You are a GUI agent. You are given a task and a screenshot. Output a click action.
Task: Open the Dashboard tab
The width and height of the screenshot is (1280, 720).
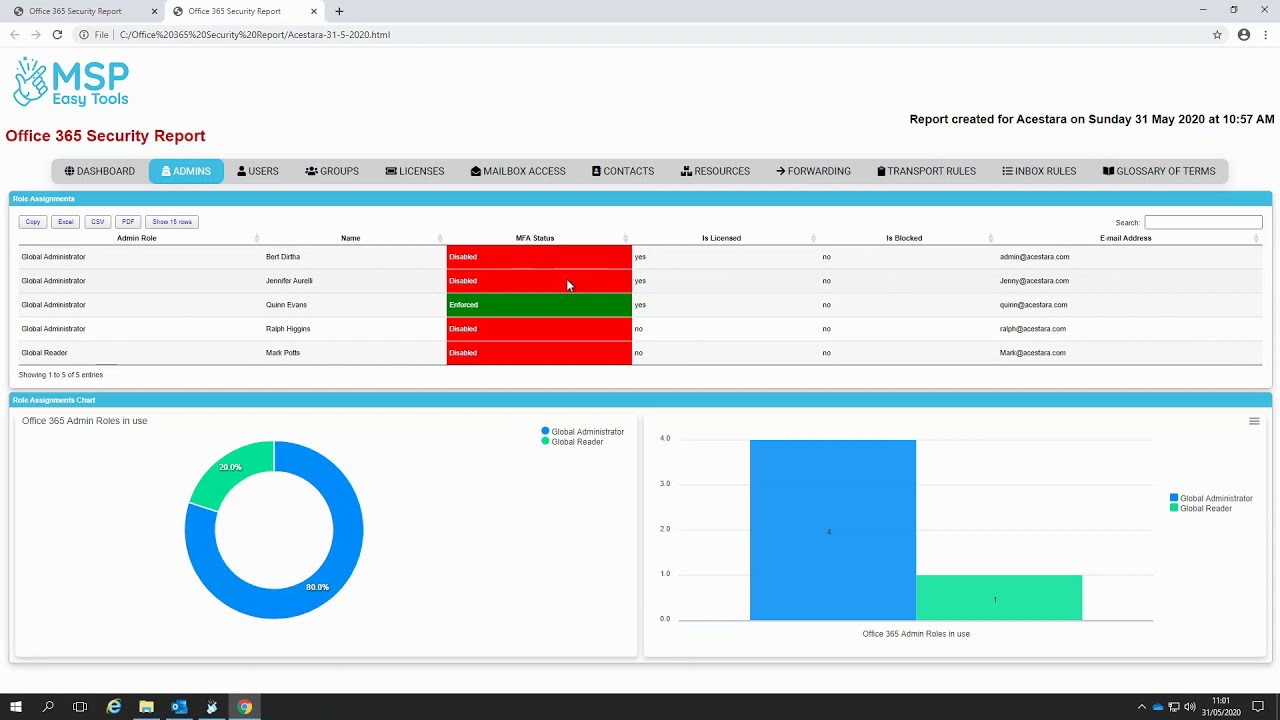click(x=99, y=171)
